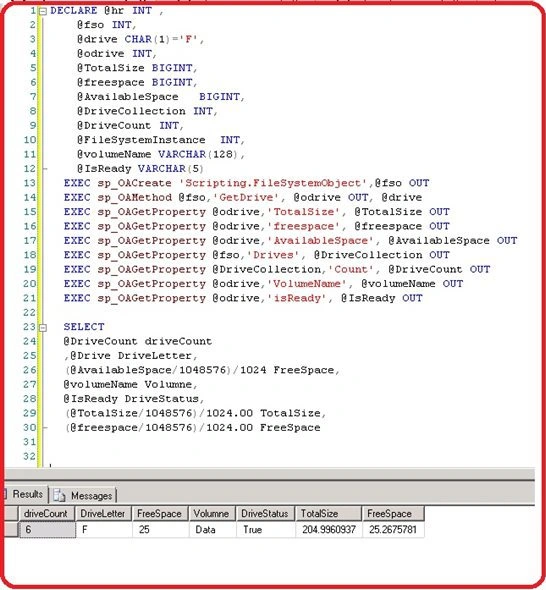Viewport: 546px width, 590px height.
Task: Select the Volumne column header
Action: pos(213,514)
